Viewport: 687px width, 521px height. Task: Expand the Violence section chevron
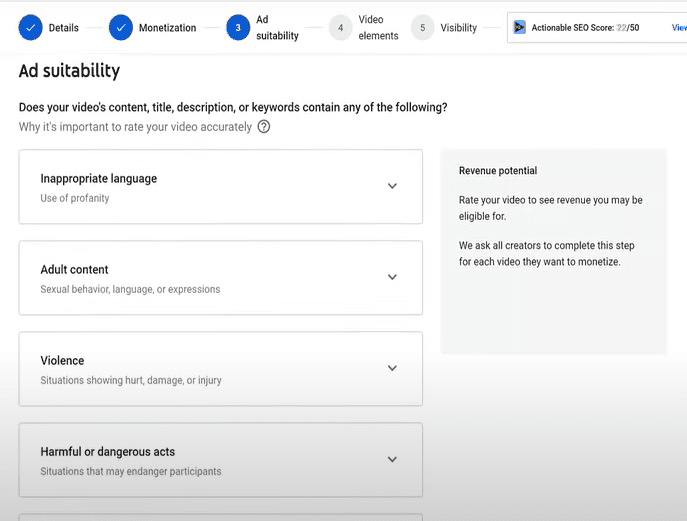[392, 368]
